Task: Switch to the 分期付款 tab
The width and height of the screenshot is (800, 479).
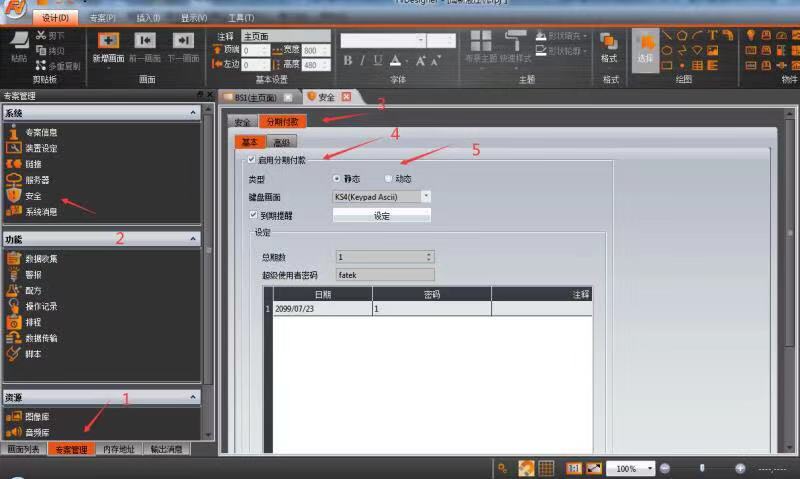Action: [x=283, y=121]
